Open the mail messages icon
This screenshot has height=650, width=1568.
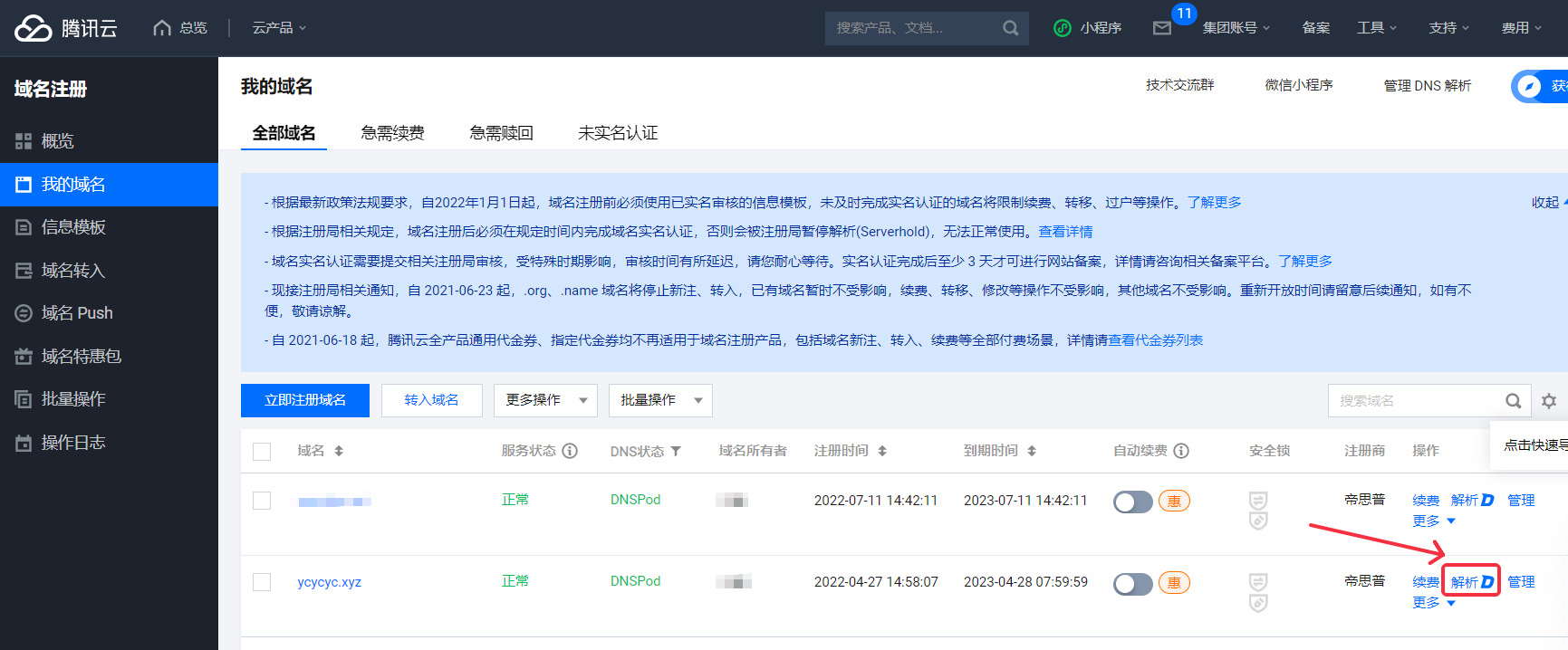(x=1162, y=28)
